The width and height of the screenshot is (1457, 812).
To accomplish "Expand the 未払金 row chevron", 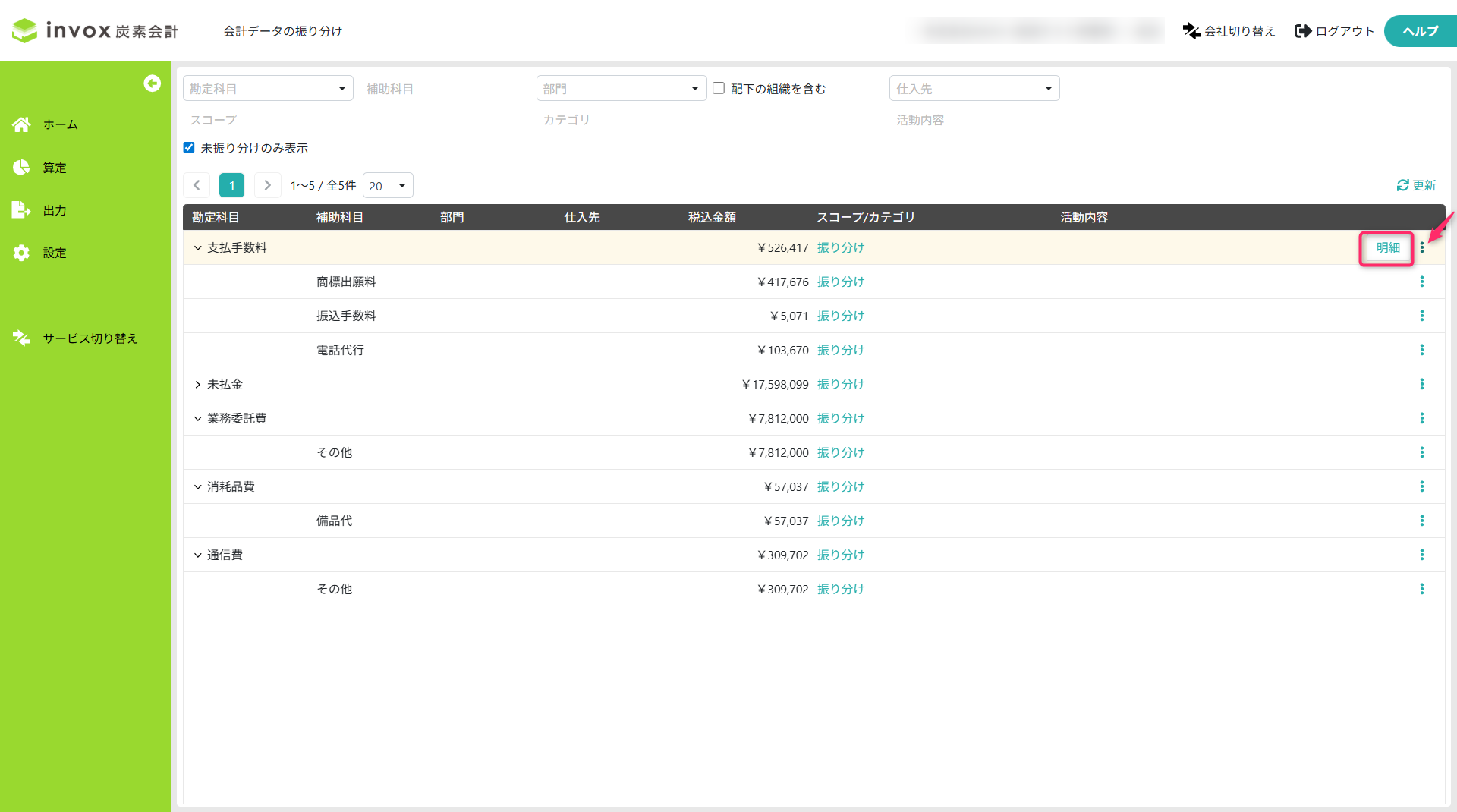I will [197, 385].
